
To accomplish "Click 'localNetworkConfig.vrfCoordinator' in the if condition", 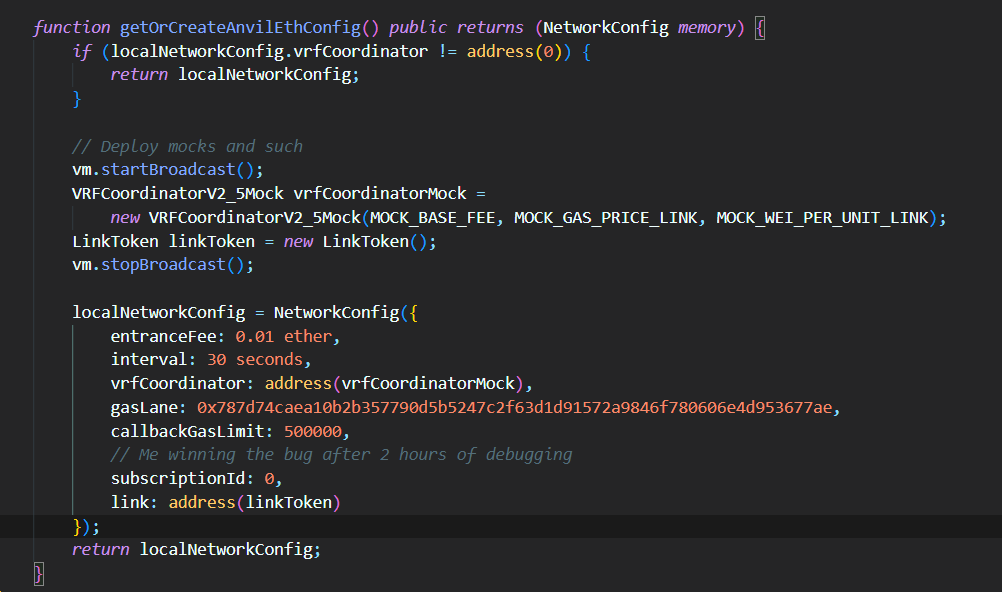I will tap(269, 51).
